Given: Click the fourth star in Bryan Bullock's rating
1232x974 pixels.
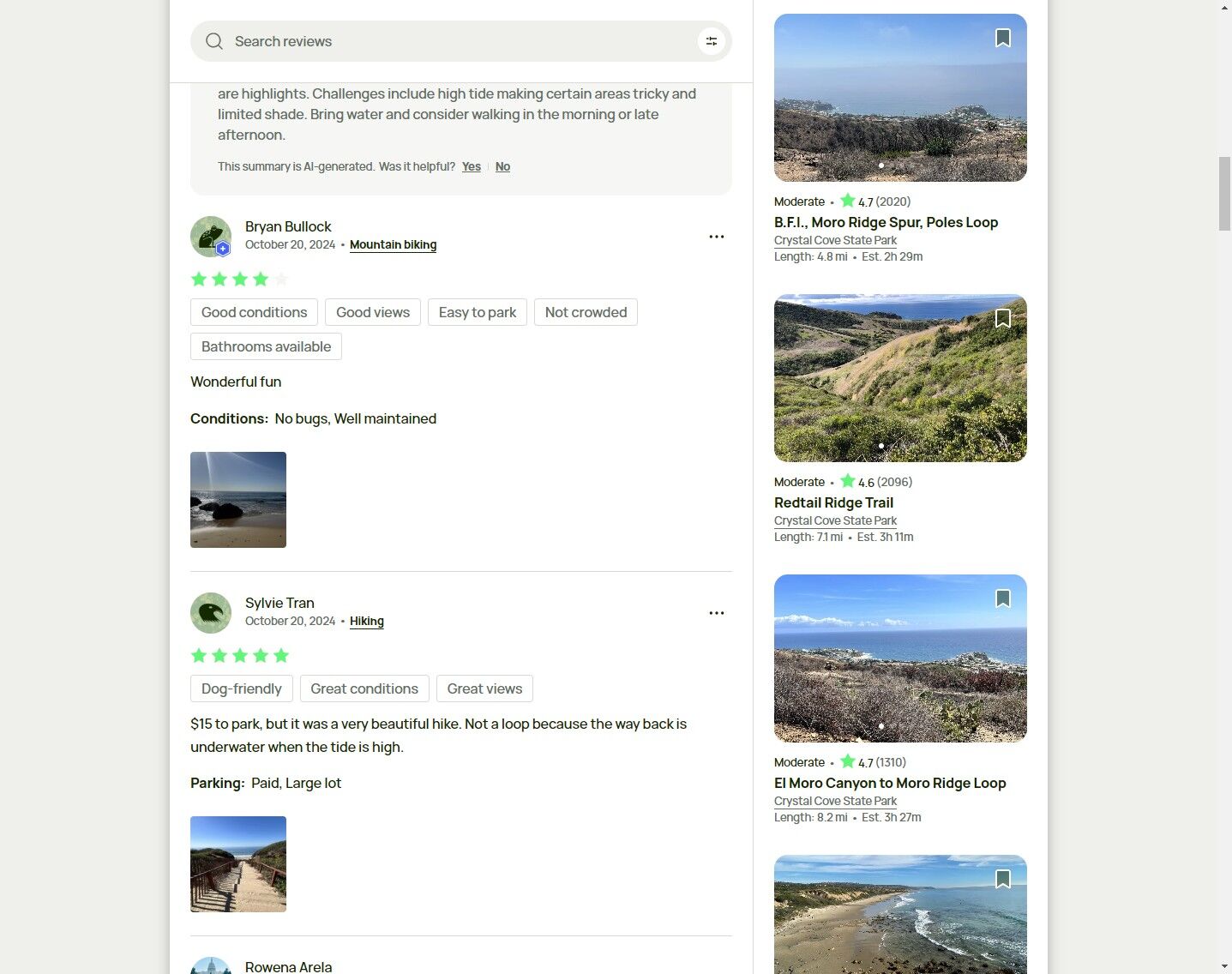Looking at the screenshot, I should (261, 279).
